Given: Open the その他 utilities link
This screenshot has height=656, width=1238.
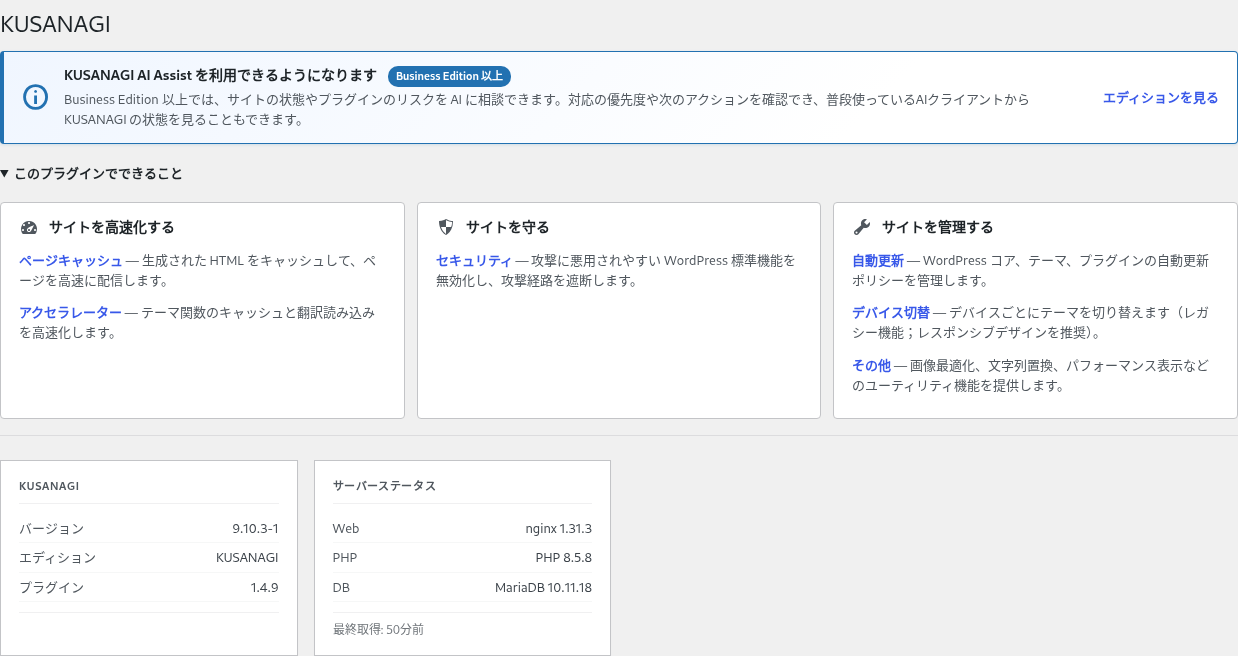Looking at the screenshot, I should [x=871, y=366].
